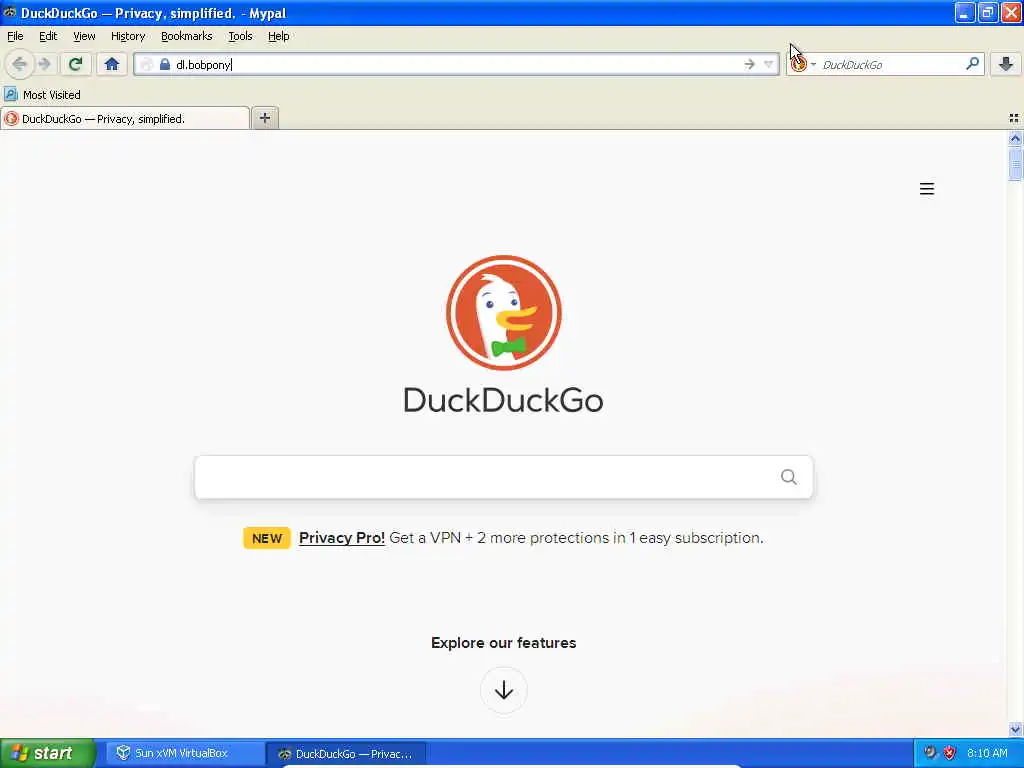Open the address bar history dropdown
The image size is (1024, 768).
click(769, 64)
